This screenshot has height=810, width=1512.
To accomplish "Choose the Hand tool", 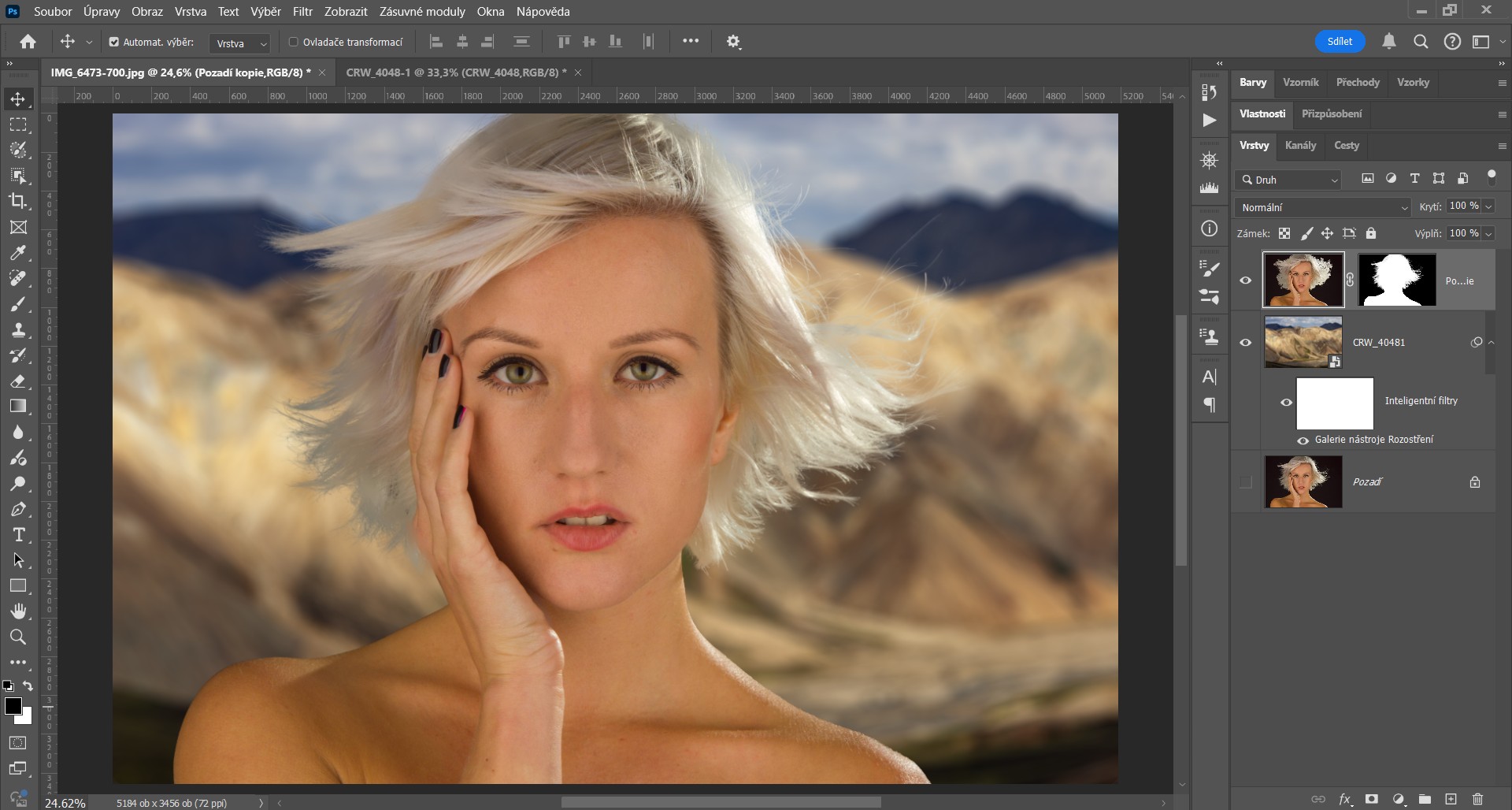I will pyautogui.click(x=18, y=611).
